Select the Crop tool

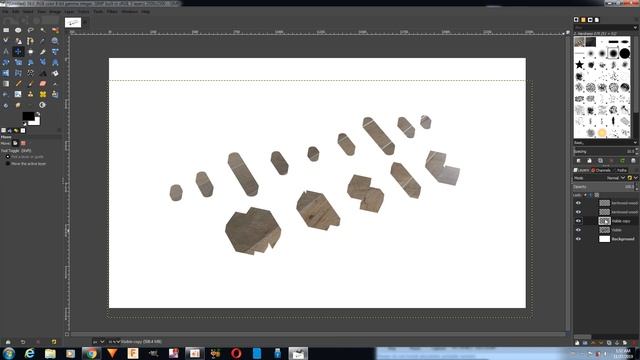(43, 51)
